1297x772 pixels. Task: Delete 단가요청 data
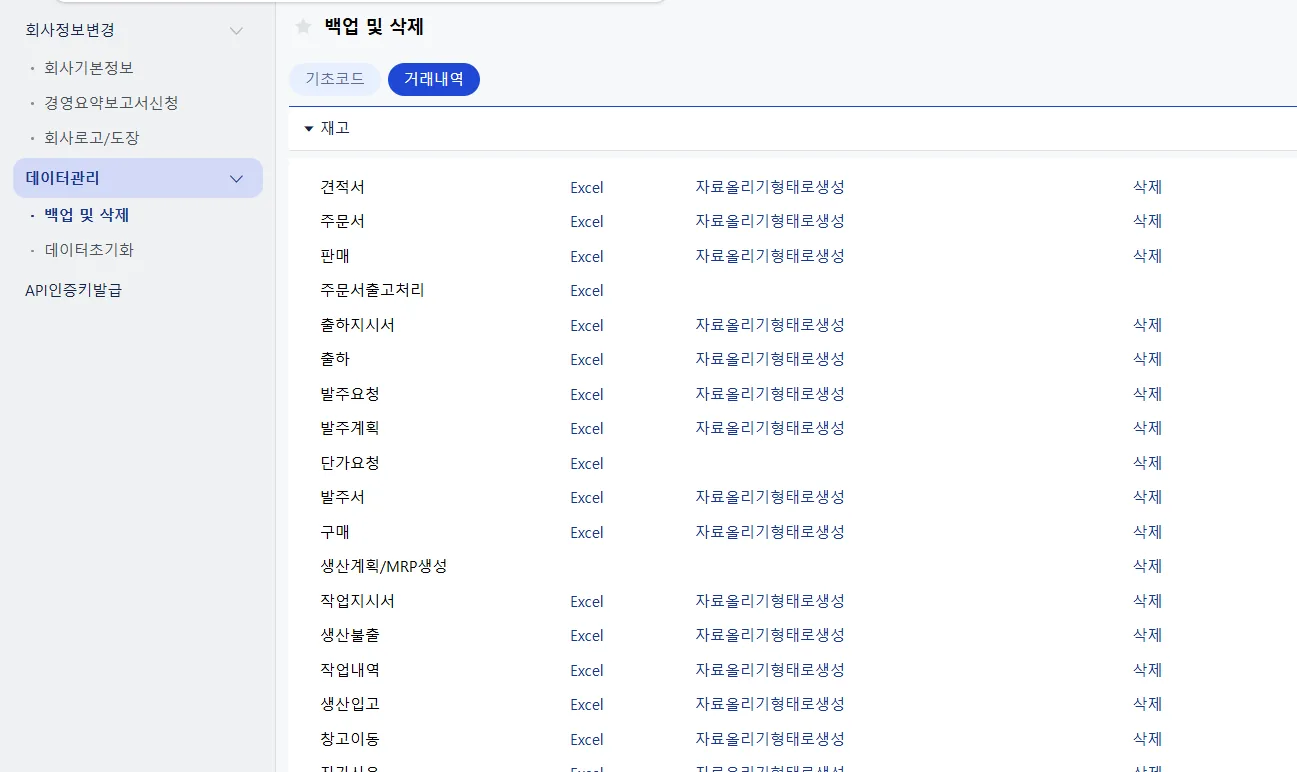click(1147, 463)
